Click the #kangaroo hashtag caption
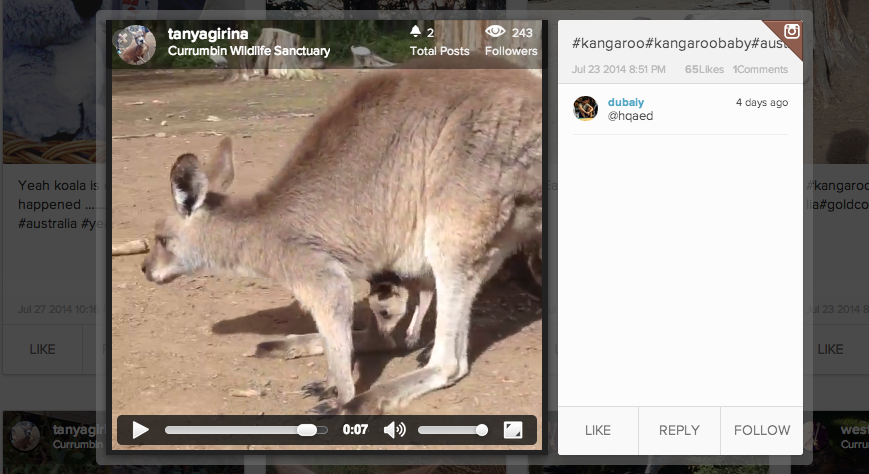This screenshot has height=474, width=869. coord(679,44)
